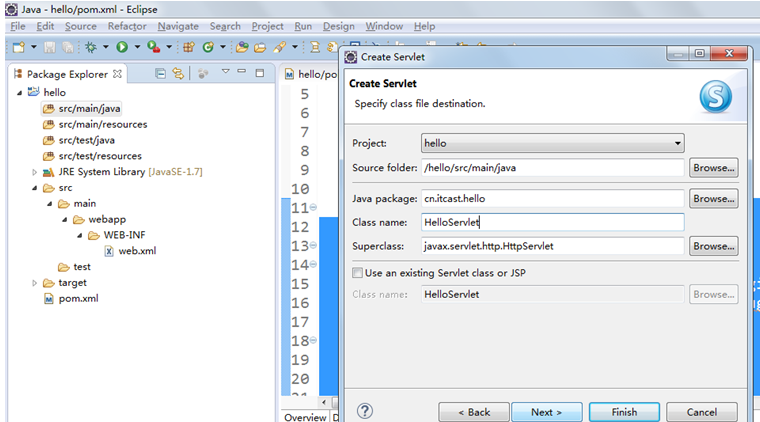Viewport: 760px width, 422px height.
Task: Click the fold marker on line 18
Action: [313, 340]
